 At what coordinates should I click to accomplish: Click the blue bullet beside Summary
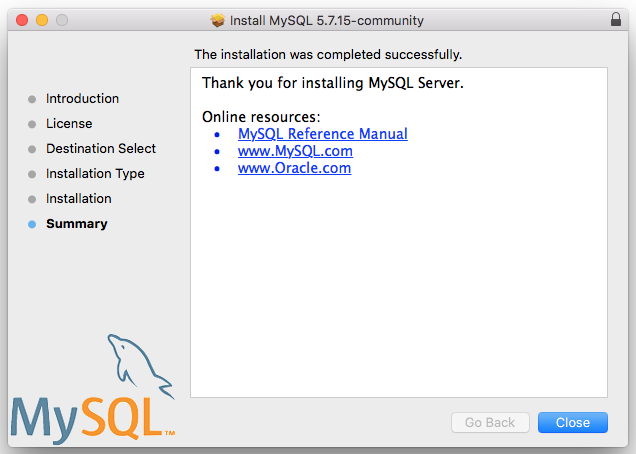[32, 224]
